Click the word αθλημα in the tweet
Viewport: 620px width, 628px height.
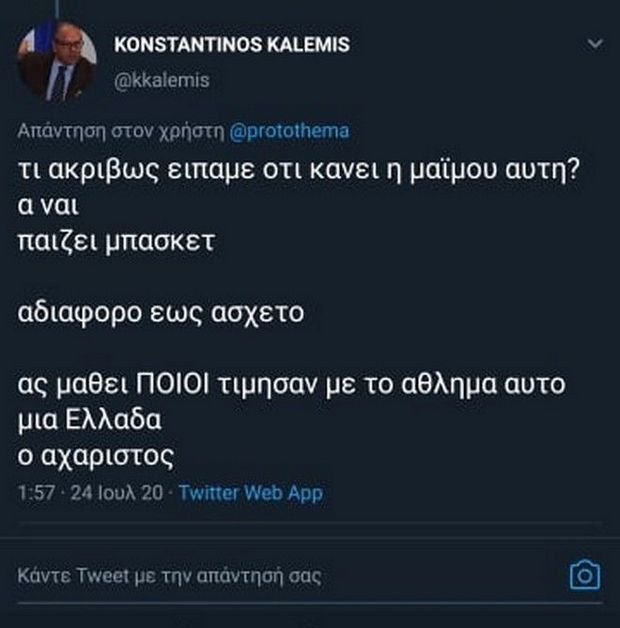(446, 384)
